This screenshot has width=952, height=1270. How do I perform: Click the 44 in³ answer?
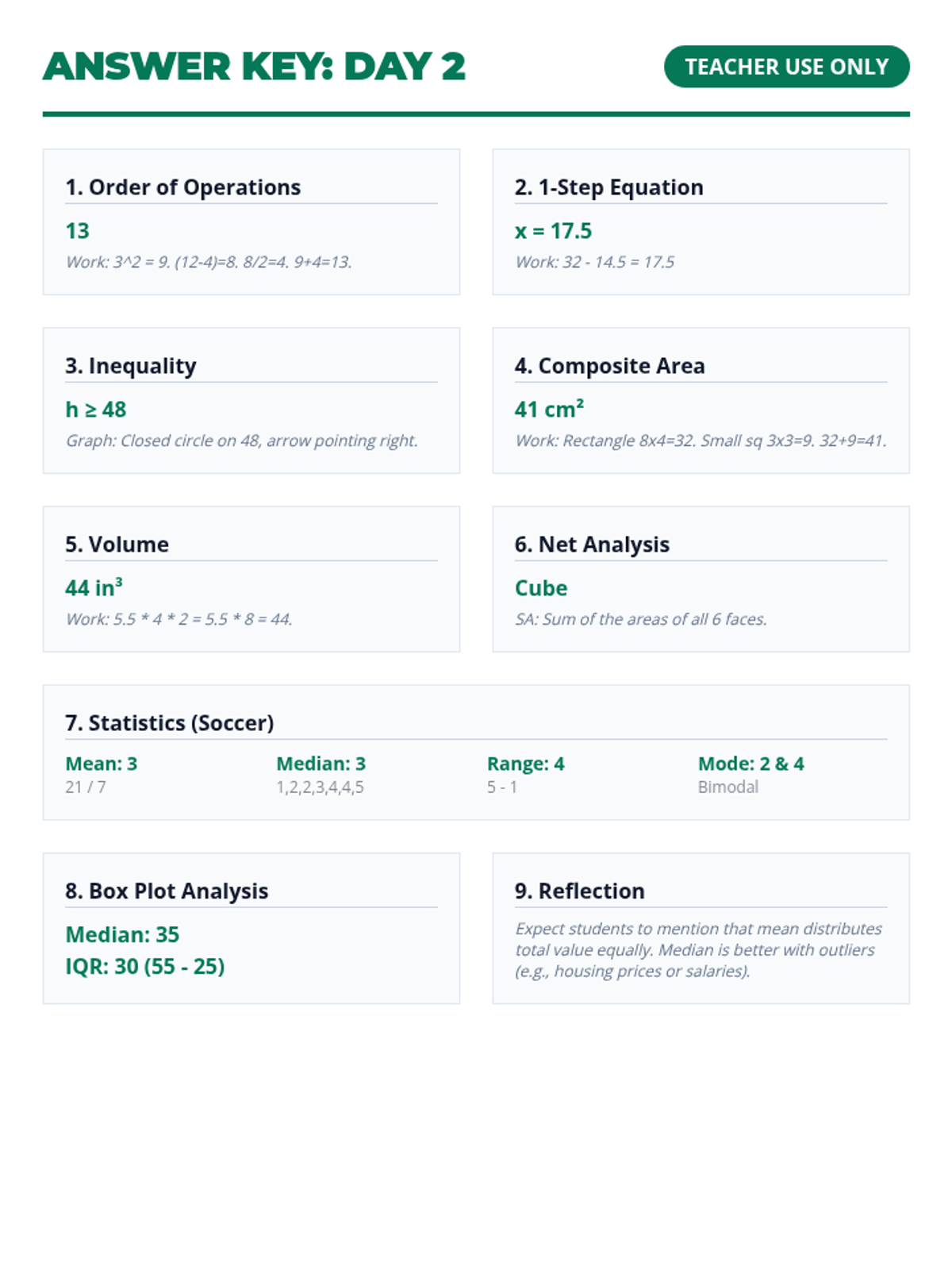pos(94,588)
